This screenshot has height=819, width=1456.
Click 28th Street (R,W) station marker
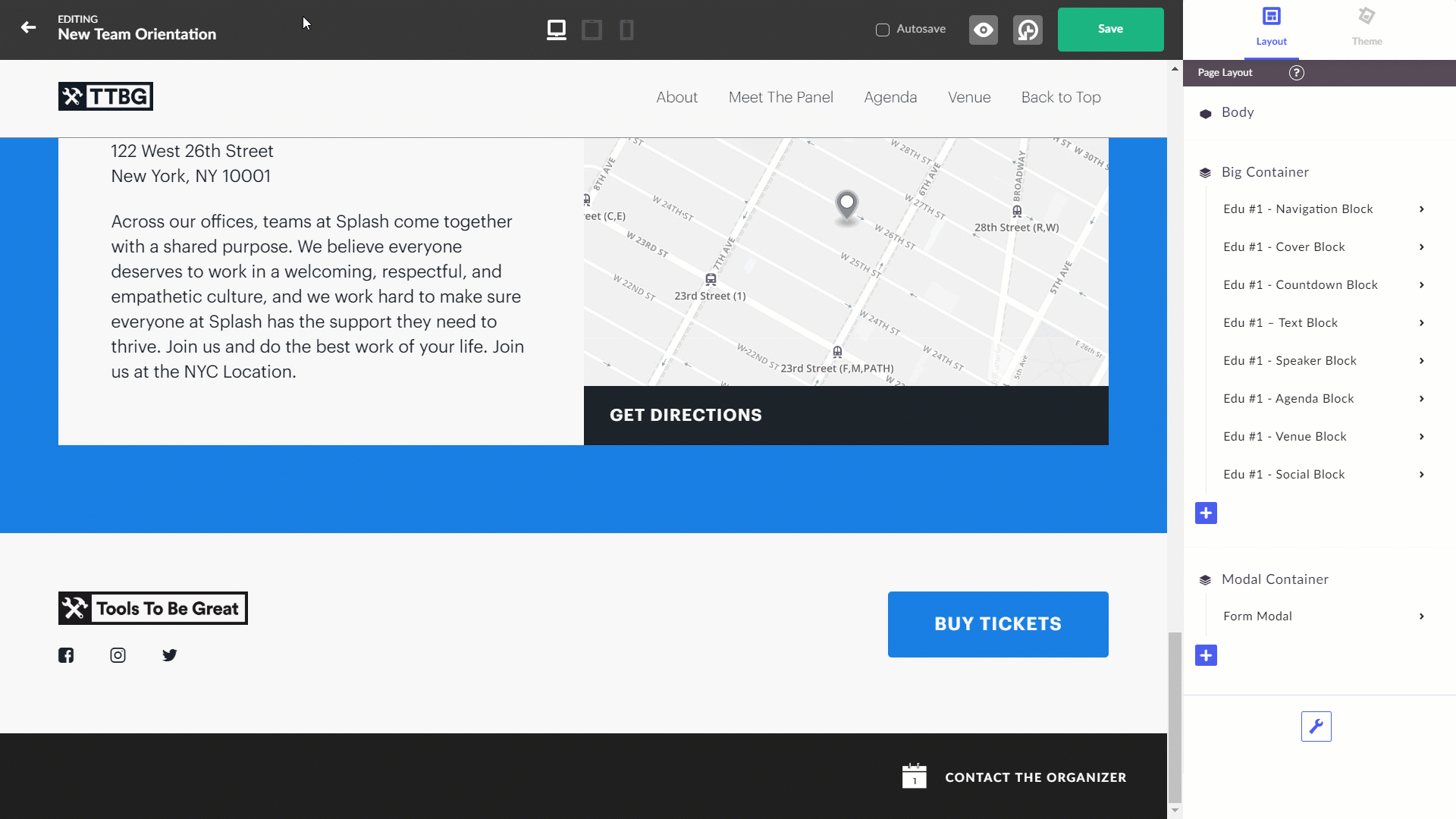click(1017, 212)
